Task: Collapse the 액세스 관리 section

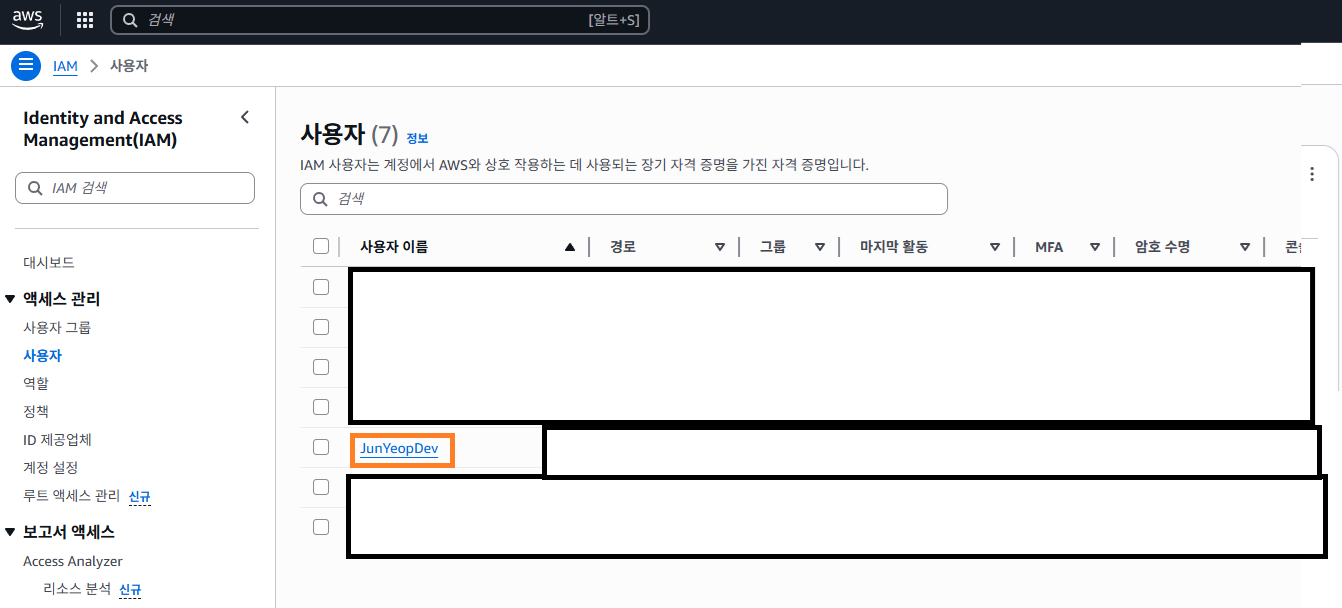Action: pyautogui.click(x=10, y=299)
